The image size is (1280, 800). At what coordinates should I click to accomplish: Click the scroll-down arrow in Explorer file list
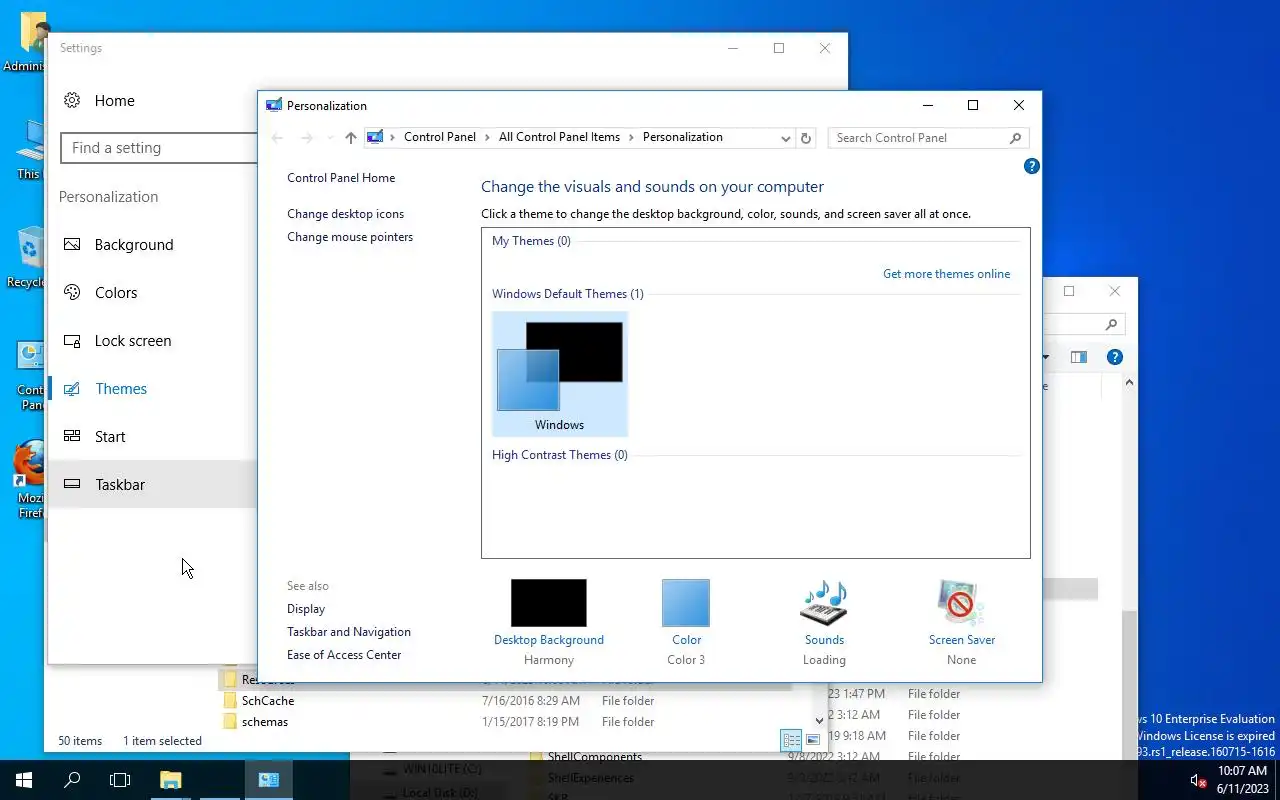[x=820, y=721]
